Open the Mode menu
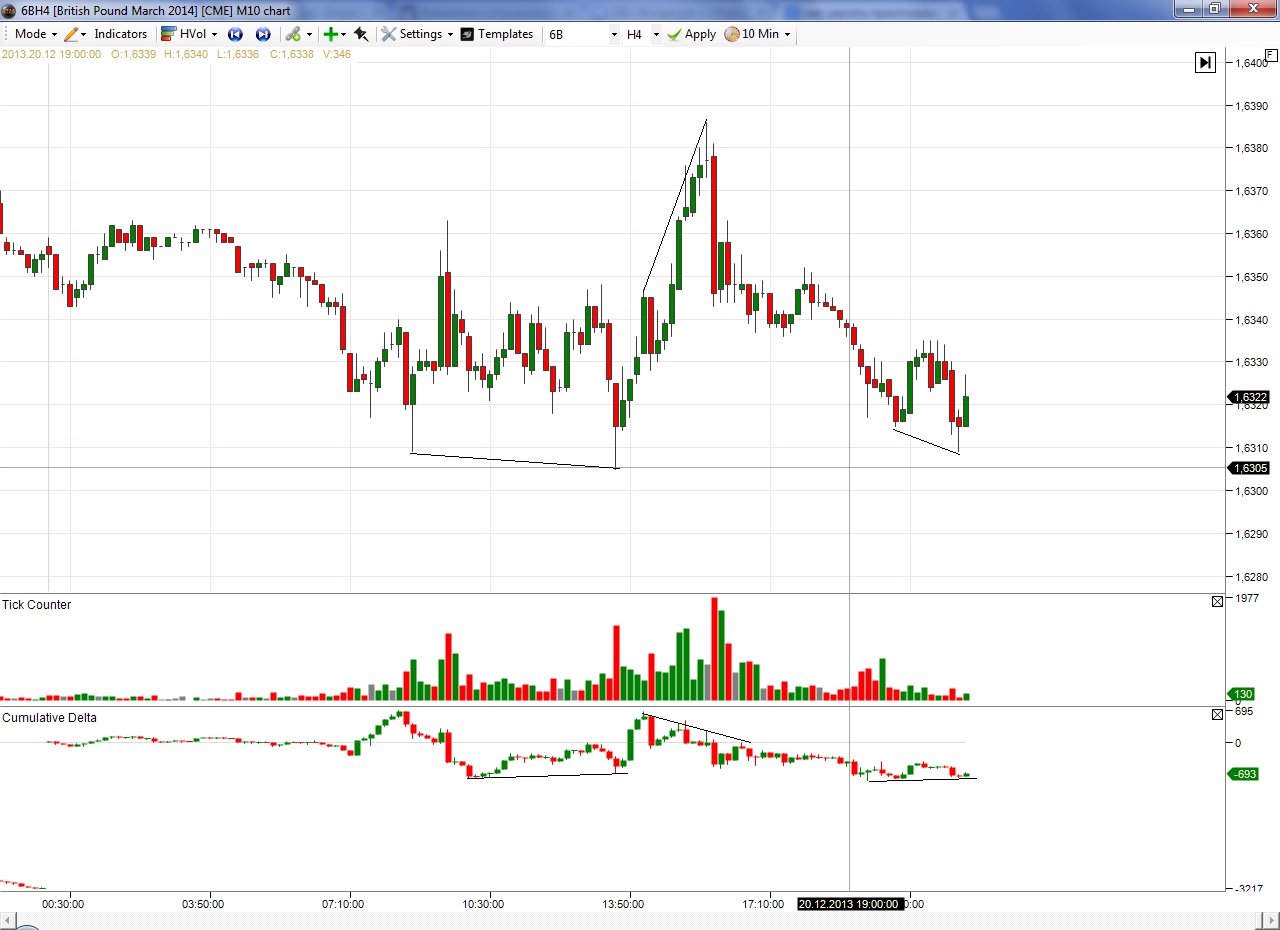The image size is (1280, 930). point(34,34)
